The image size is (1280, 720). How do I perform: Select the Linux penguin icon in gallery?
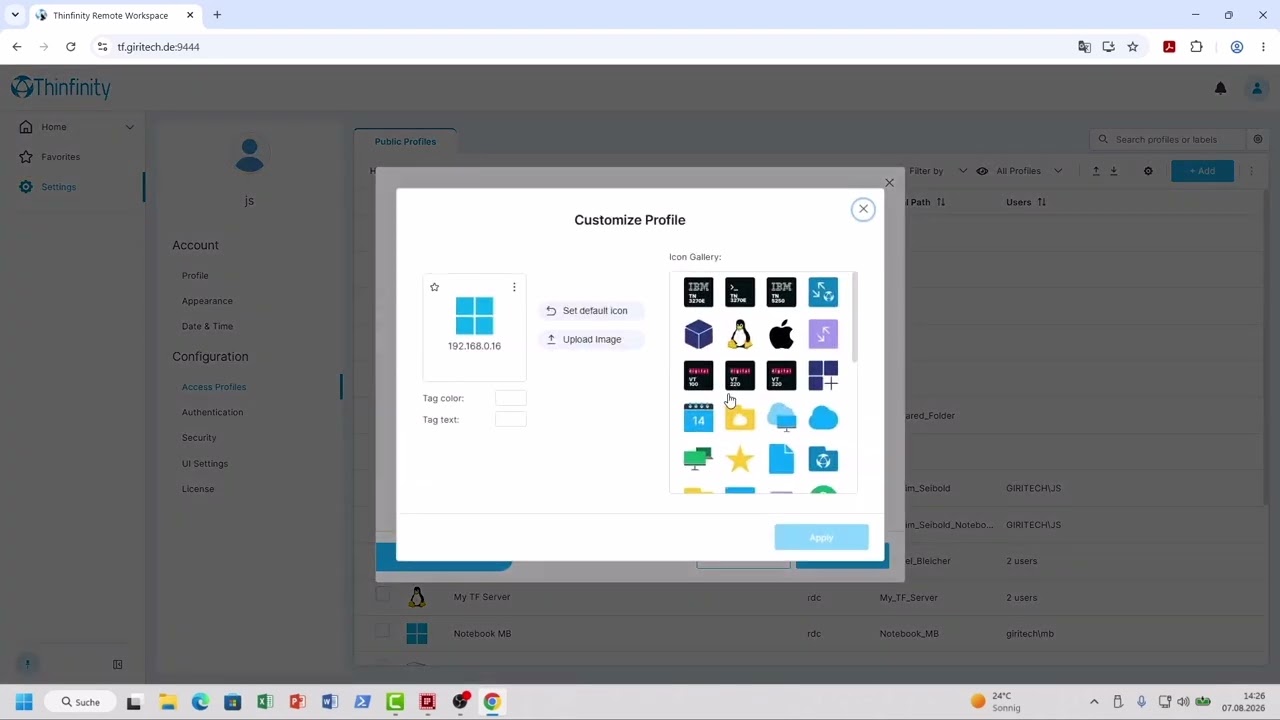[x=740, y=334]
